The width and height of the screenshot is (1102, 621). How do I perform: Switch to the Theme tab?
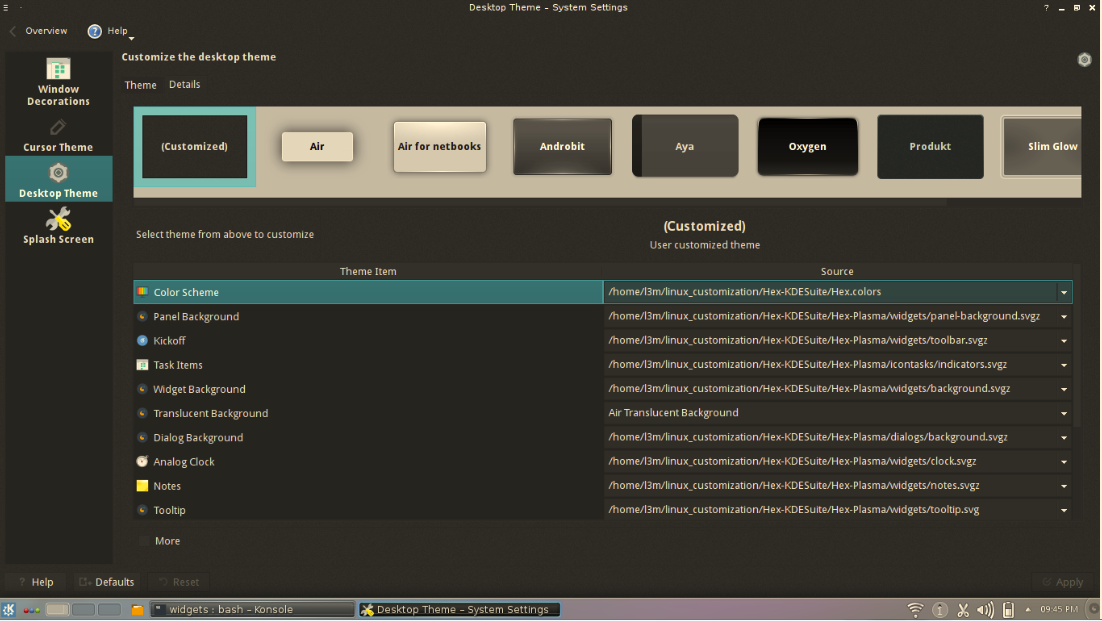[x=141, y=85]
